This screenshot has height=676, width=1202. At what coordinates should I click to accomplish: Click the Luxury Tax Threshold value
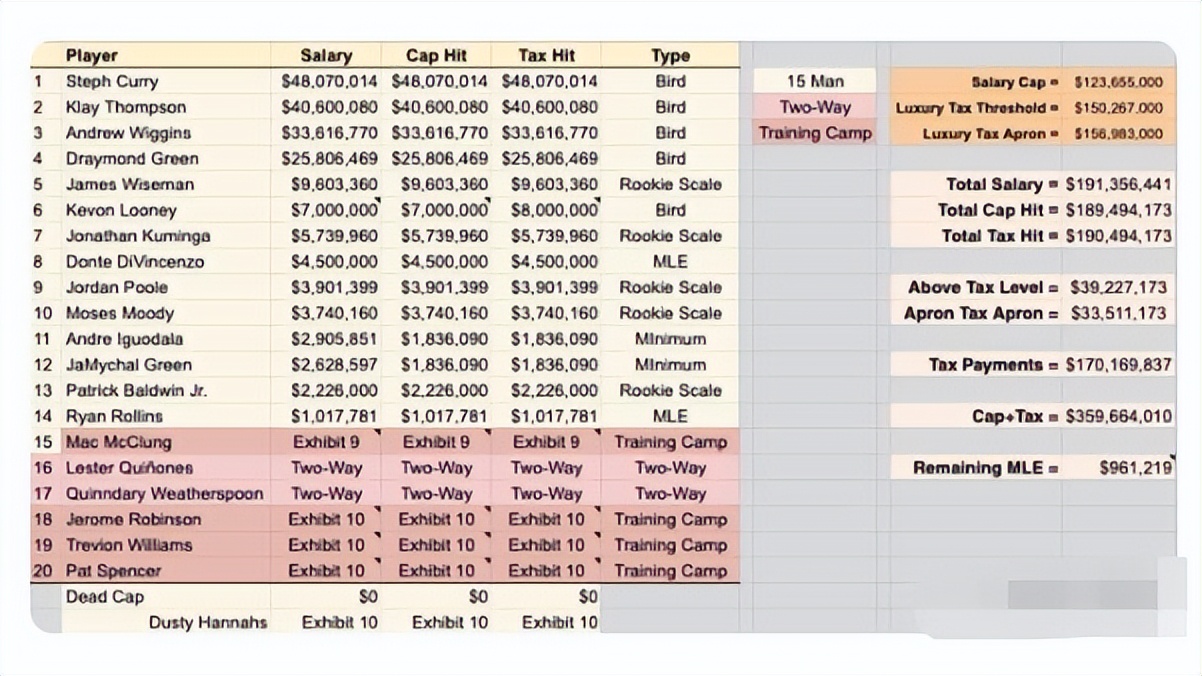(x=1118, y=108)
